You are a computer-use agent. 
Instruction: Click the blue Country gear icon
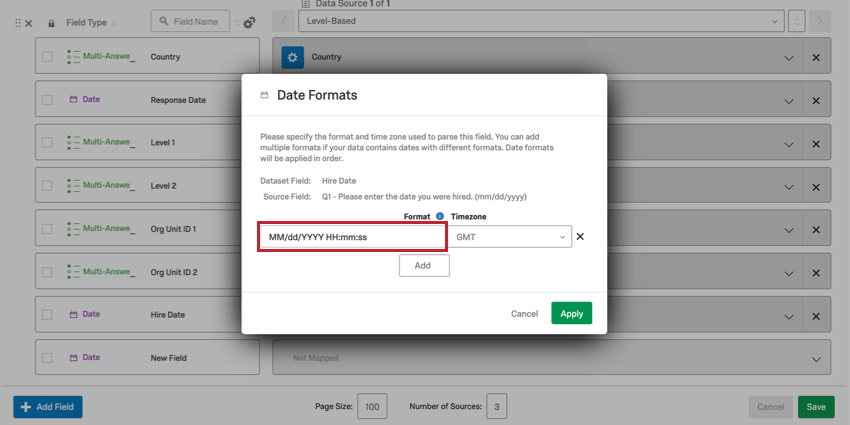click(293, 57)
